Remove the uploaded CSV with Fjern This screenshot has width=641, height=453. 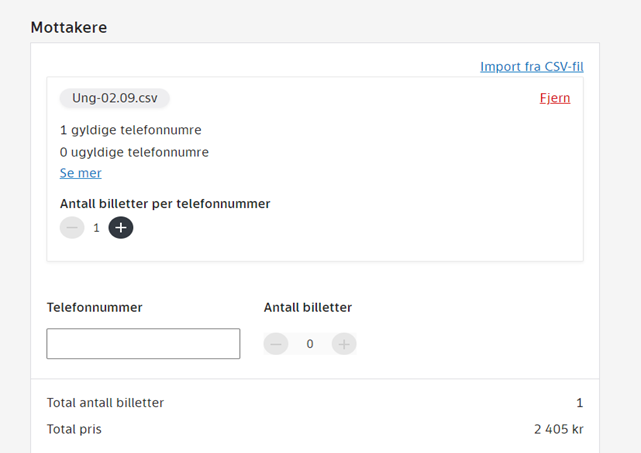click(x=555, y=98)
